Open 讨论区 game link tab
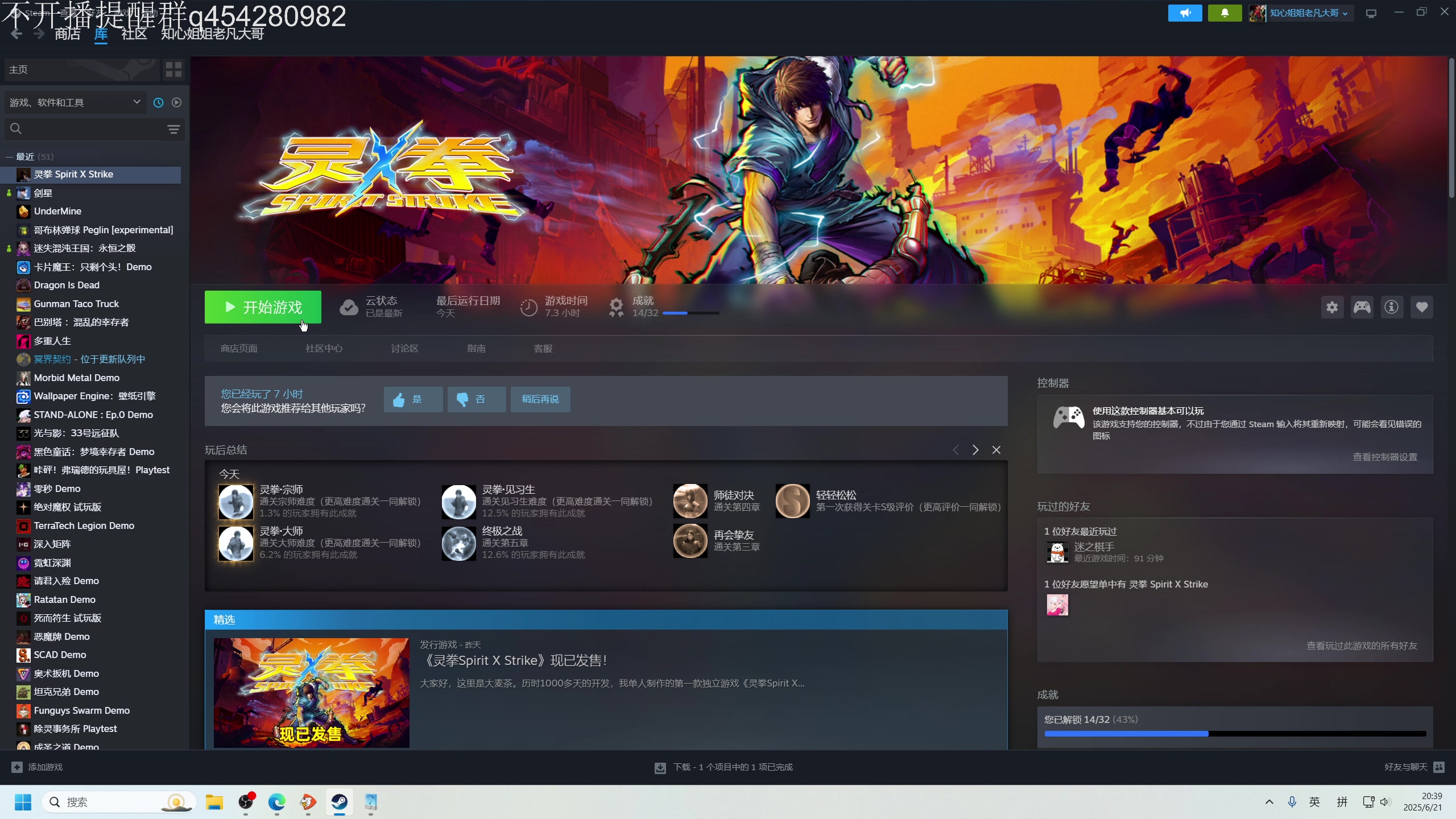1456x819 pixels. (x=404, y=348)
